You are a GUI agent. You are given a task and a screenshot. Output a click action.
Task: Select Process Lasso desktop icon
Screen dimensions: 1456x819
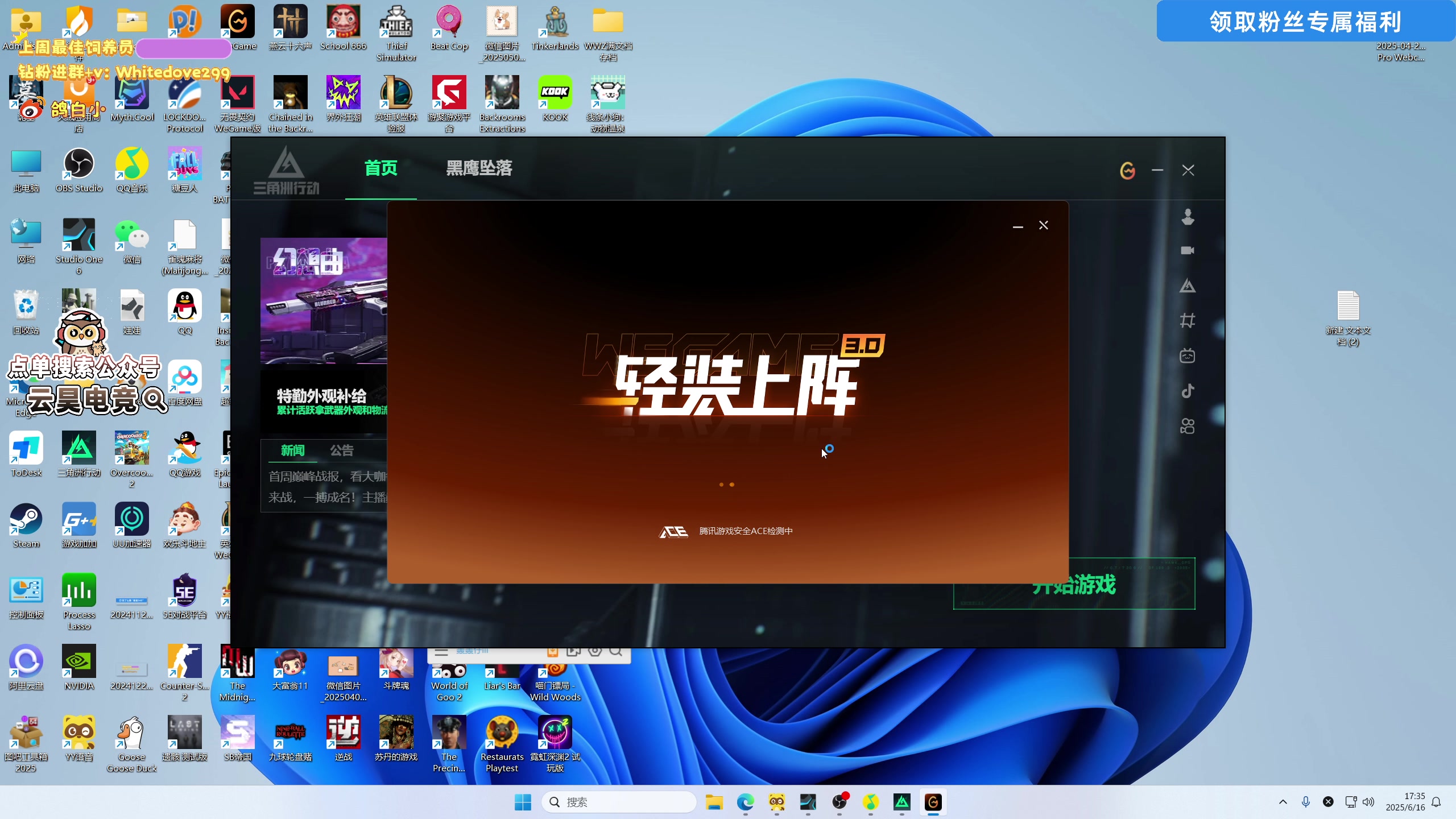pyautogui.click(x=79, y=602)
